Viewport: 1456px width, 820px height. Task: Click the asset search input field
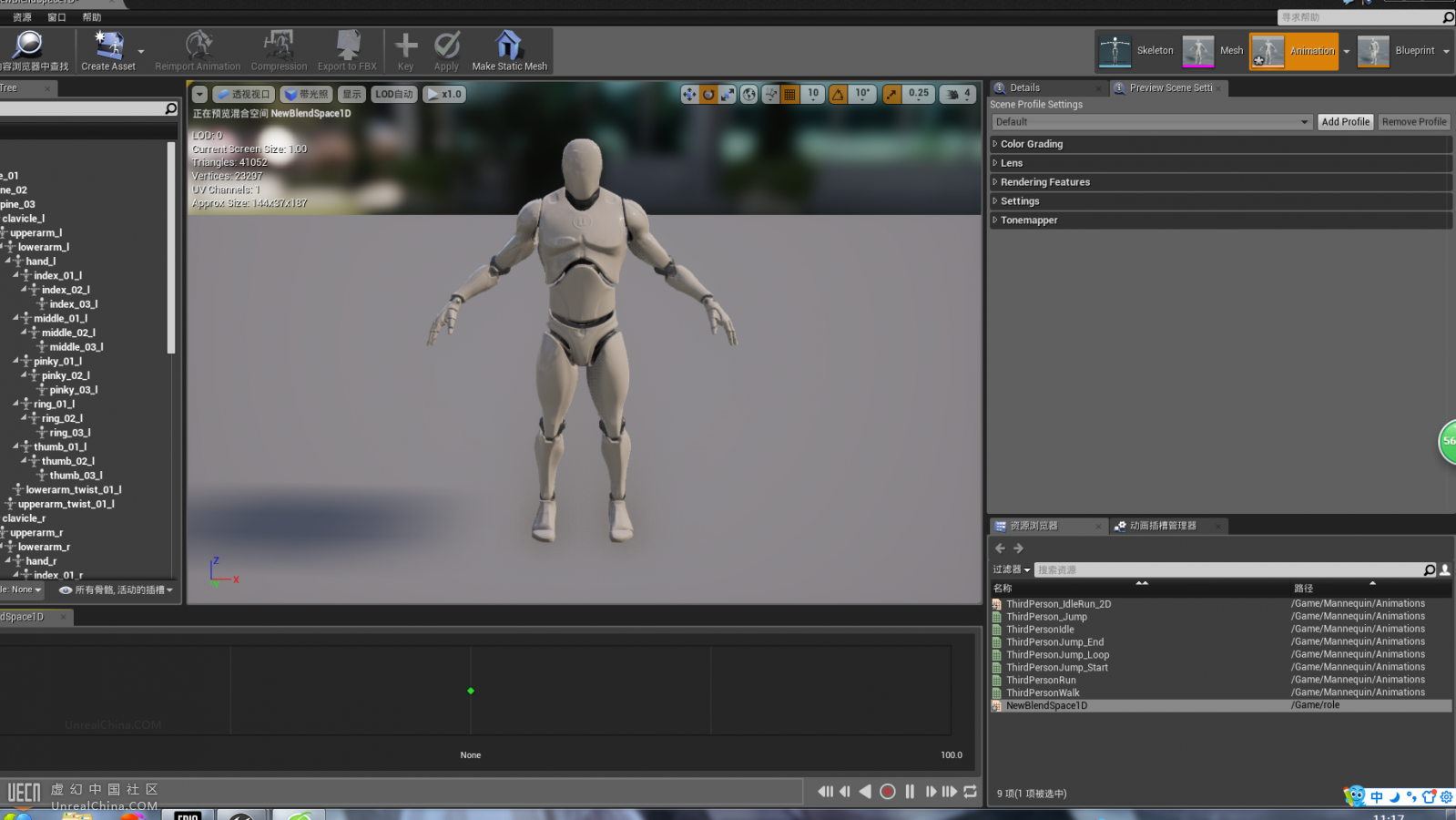[1229, 569]
